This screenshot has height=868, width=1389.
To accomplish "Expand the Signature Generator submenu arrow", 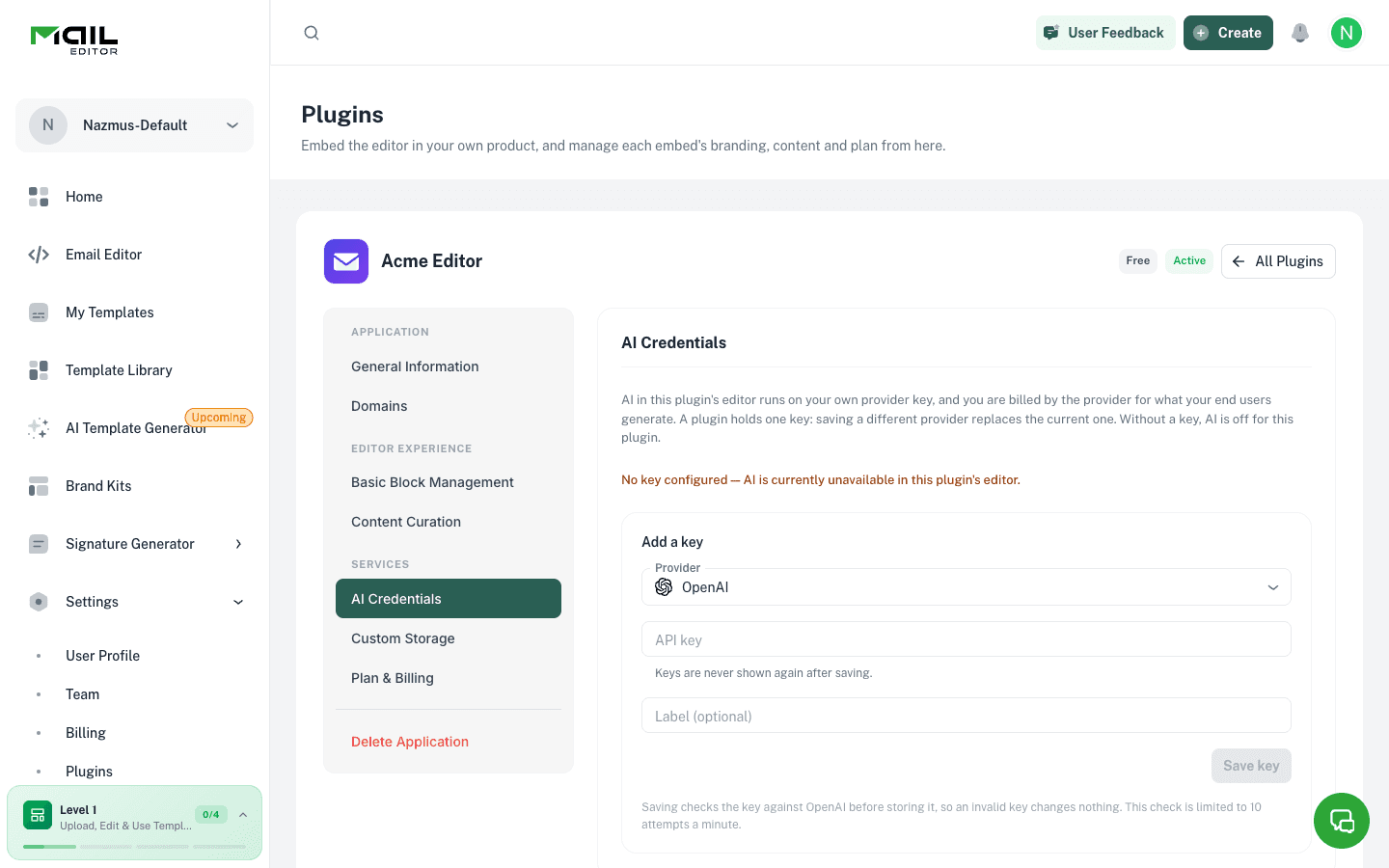I will [238, 544].
